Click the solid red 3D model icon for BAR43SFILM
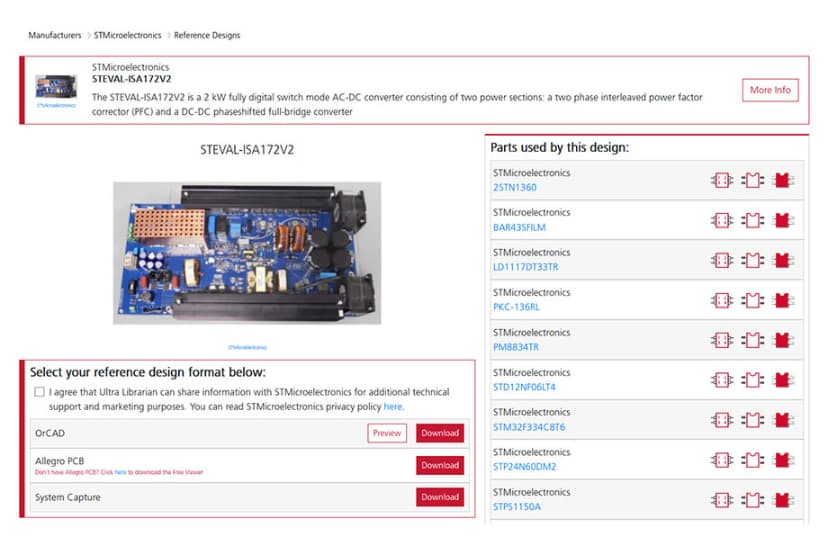The height and width of the screenshot is (552, 828). (x=784, y=220)
